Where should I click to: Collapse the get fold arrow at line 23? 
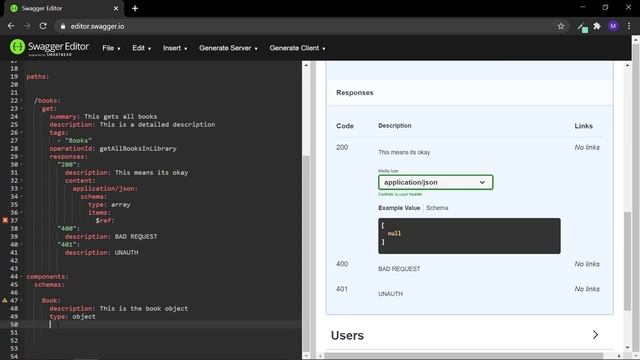[x=22, y=109]
